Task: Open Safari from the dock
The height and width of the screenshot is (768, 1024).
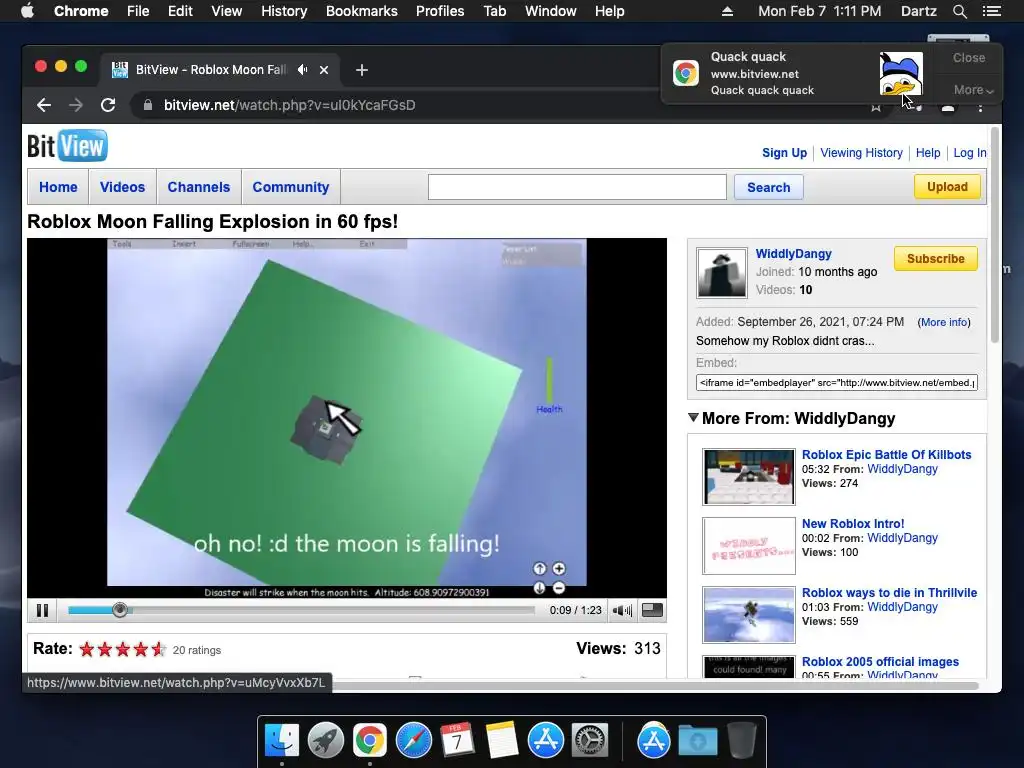Action: click(x=413, y=741)
